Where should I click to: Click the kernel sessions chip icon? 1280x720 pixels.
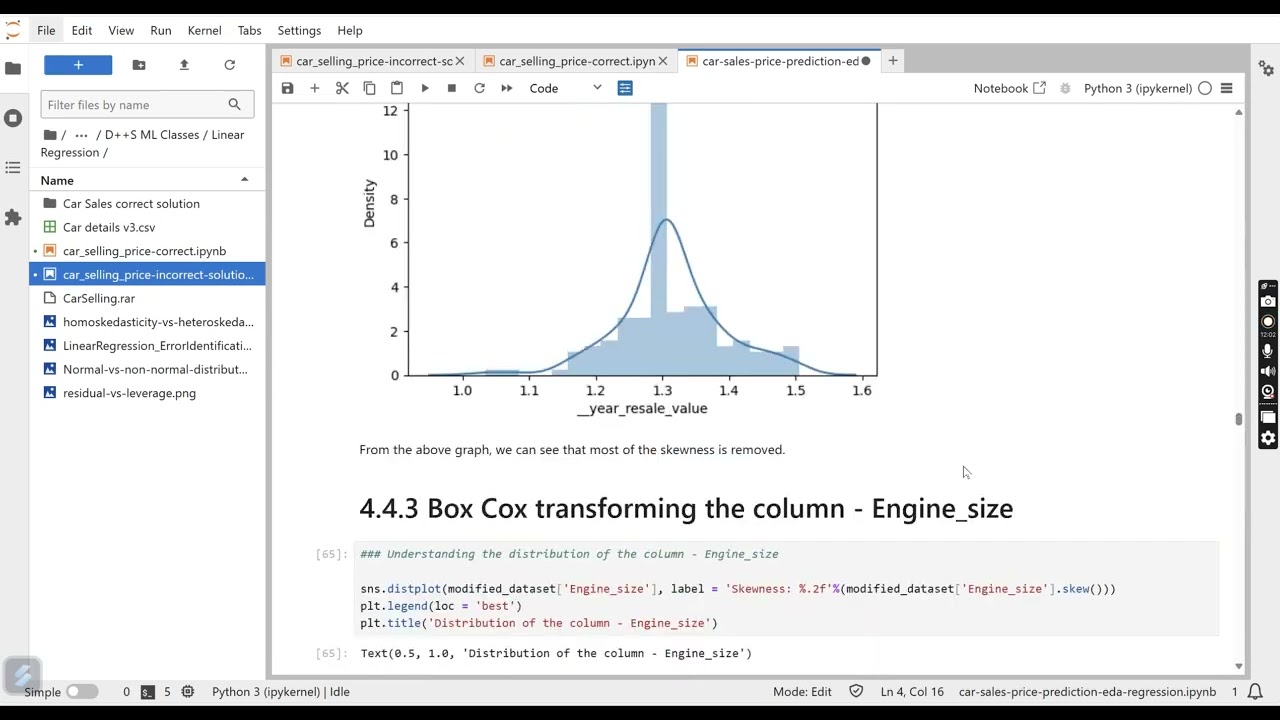(188, 691)
